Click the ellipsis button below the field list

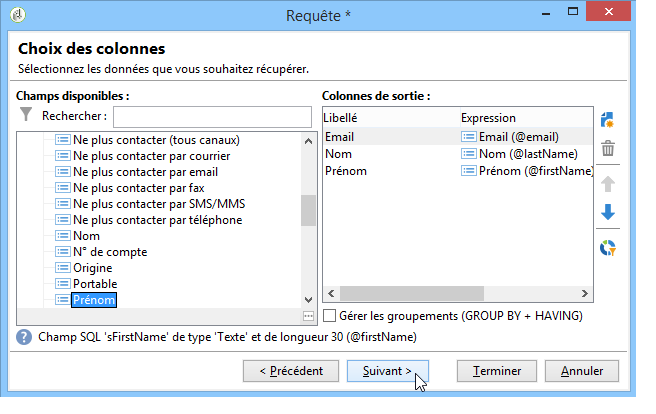308,316
